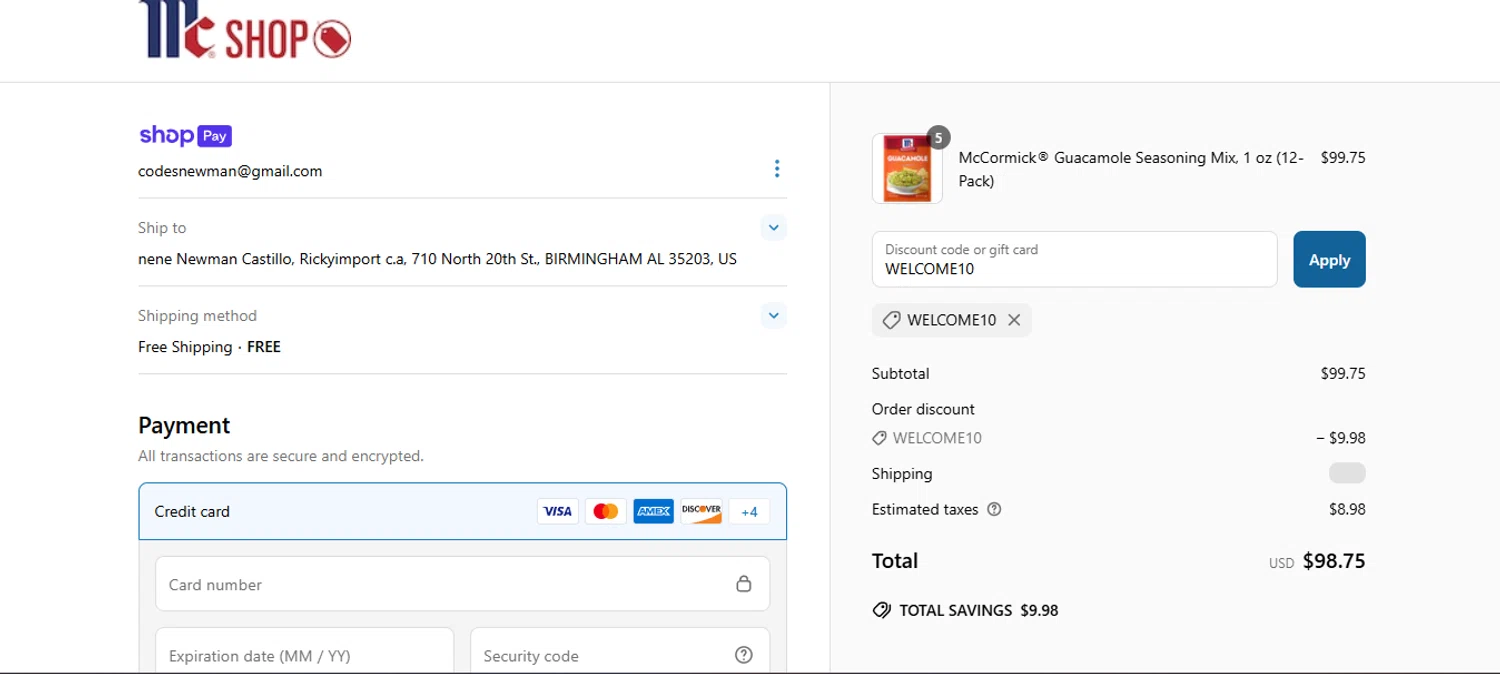The width and height of the screenshot is (1500, 674).
Task: Click the loading Shipping cost placeholder
Action: coord(1347,473)
